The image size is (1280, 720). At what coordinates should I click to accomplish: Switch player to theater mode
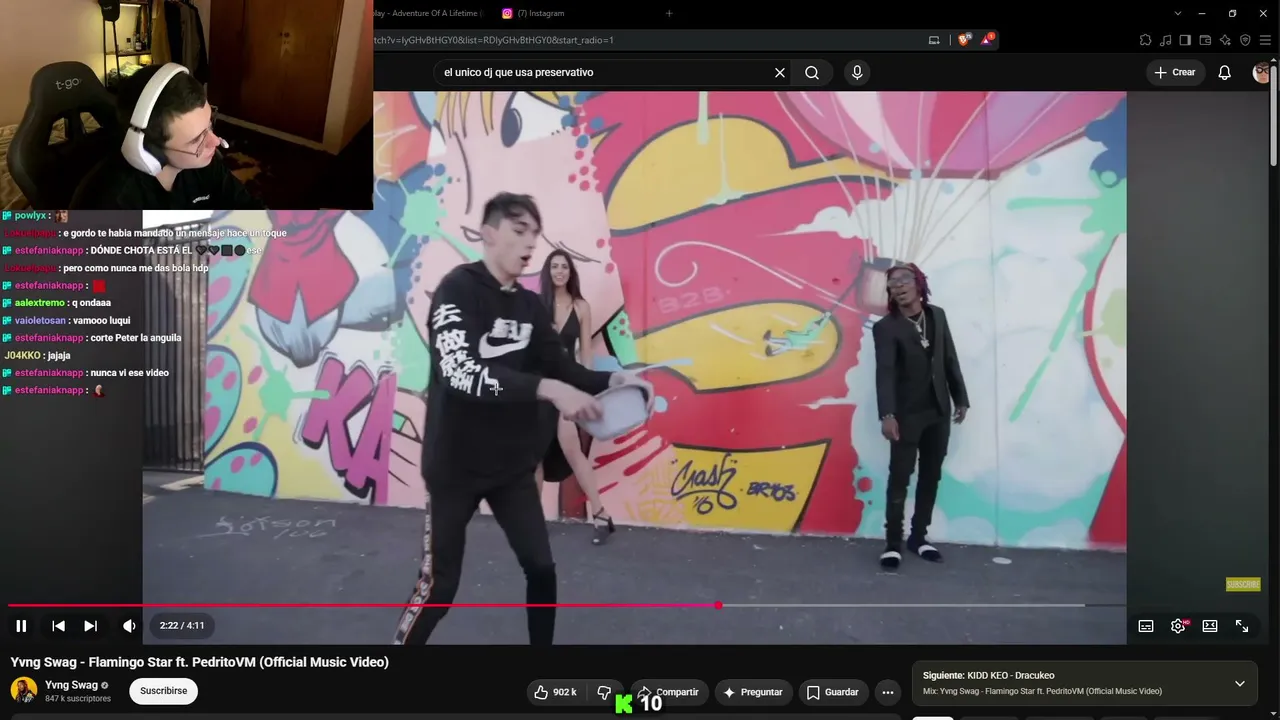[x=1210, y=626]
